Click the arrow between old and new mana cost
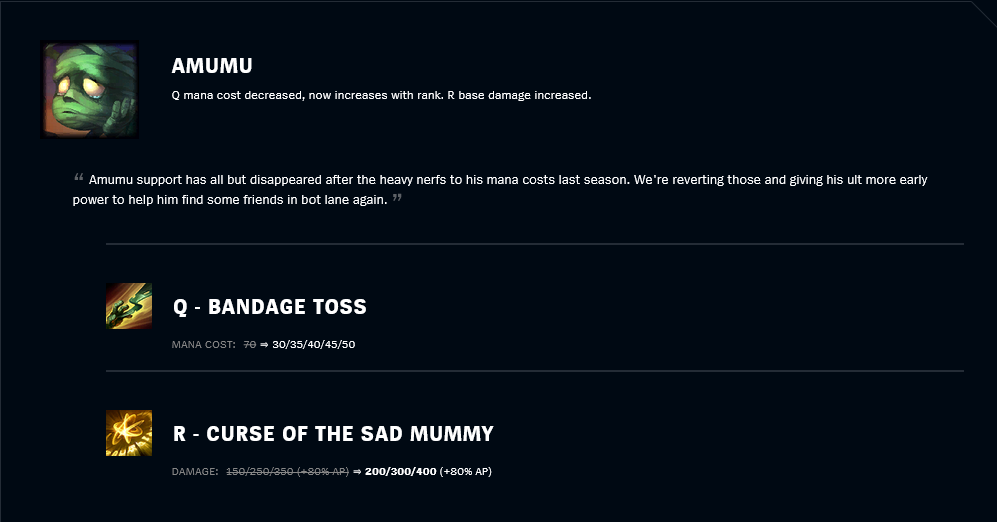 pyautogui.click(x=264, y=345)
